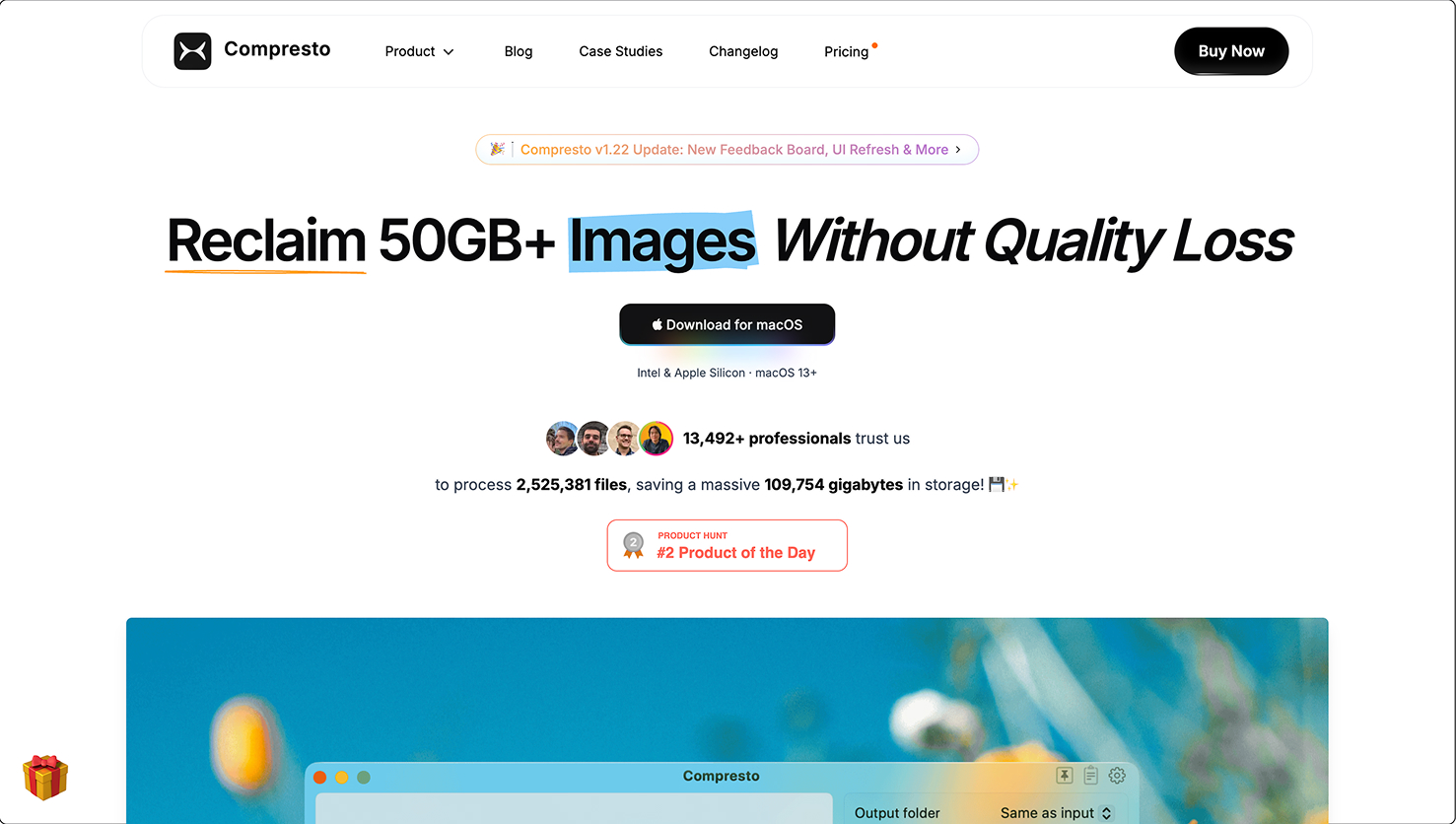Screen dimensions: 1456x824
Task: Click the Compresto logo icon
Action: pos(192,51)
